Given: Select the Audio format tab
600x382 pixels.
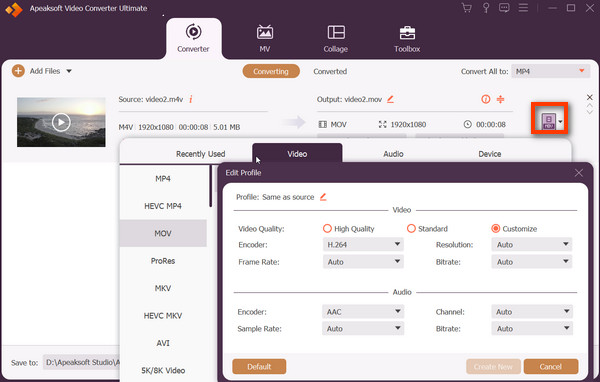Looking at the screenshot, I should click(393, 154).
